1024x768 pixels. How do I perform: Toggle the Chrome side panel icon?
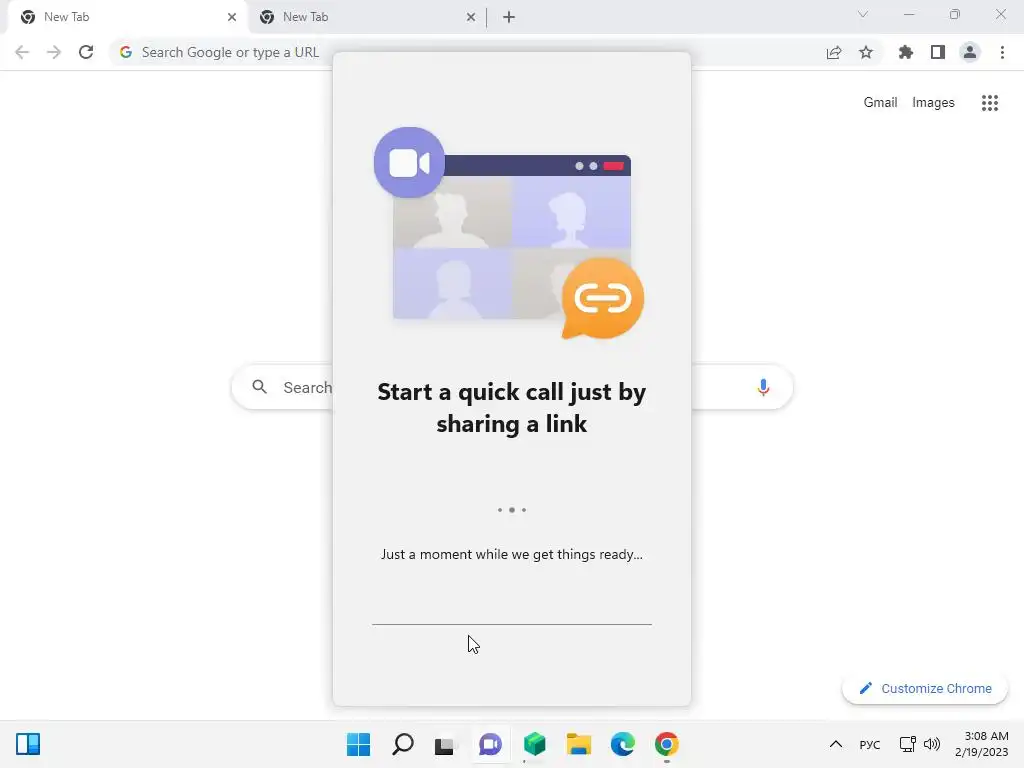pos(938,52)
